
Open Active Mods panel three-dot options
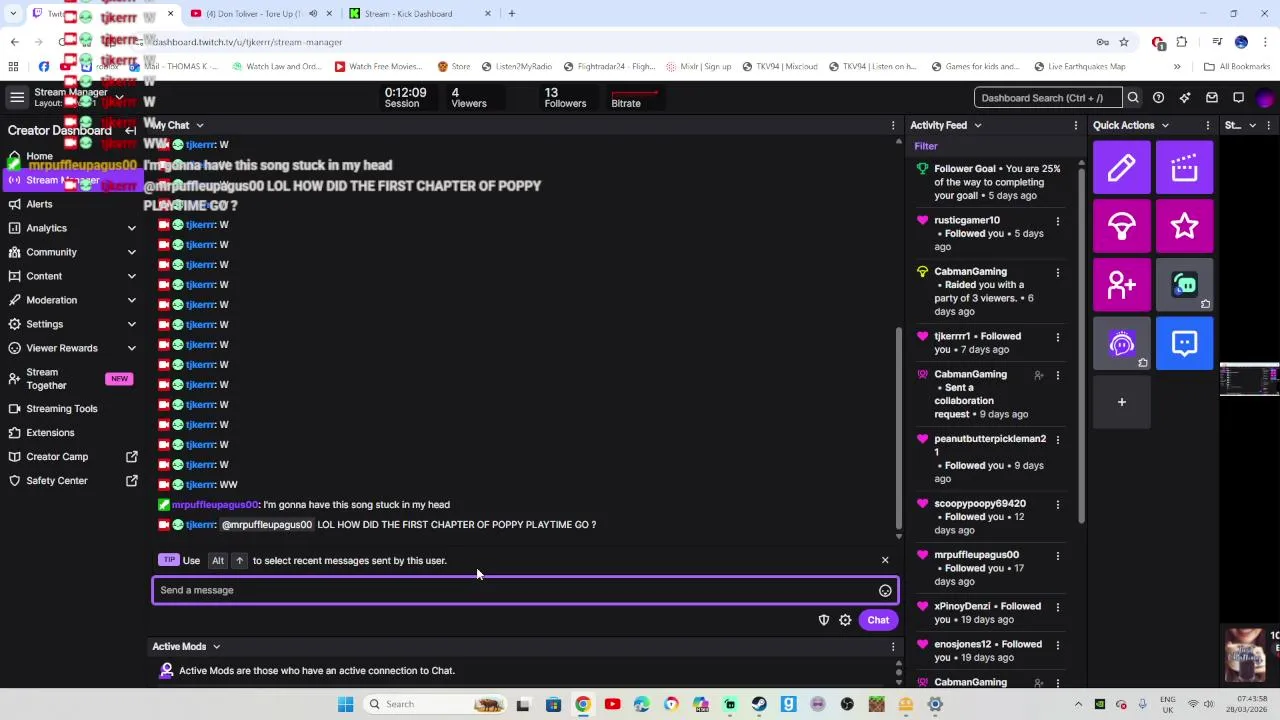coord(893,647)
